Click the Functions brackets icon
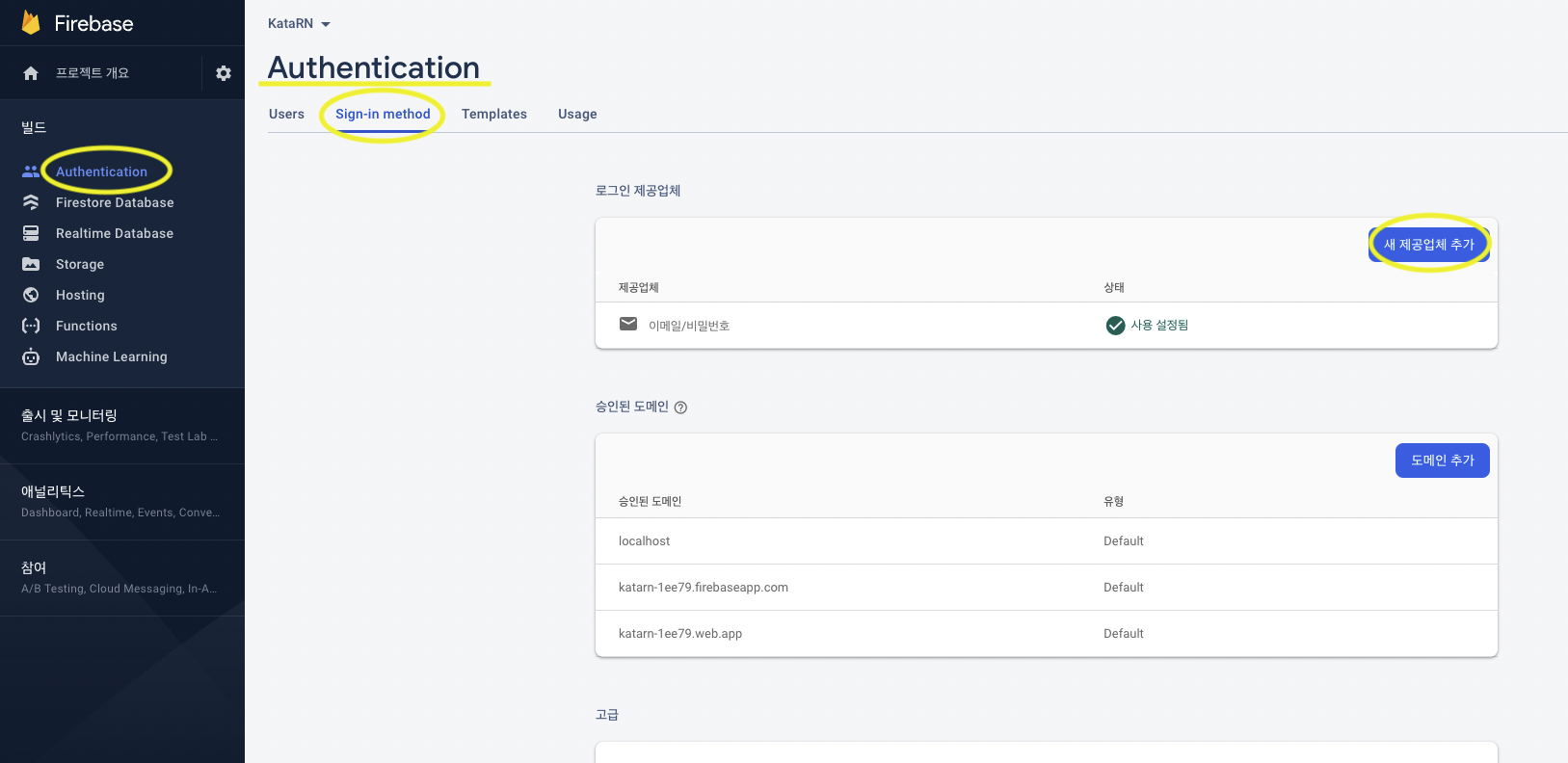1568x763 pixels. click(31, 326)
